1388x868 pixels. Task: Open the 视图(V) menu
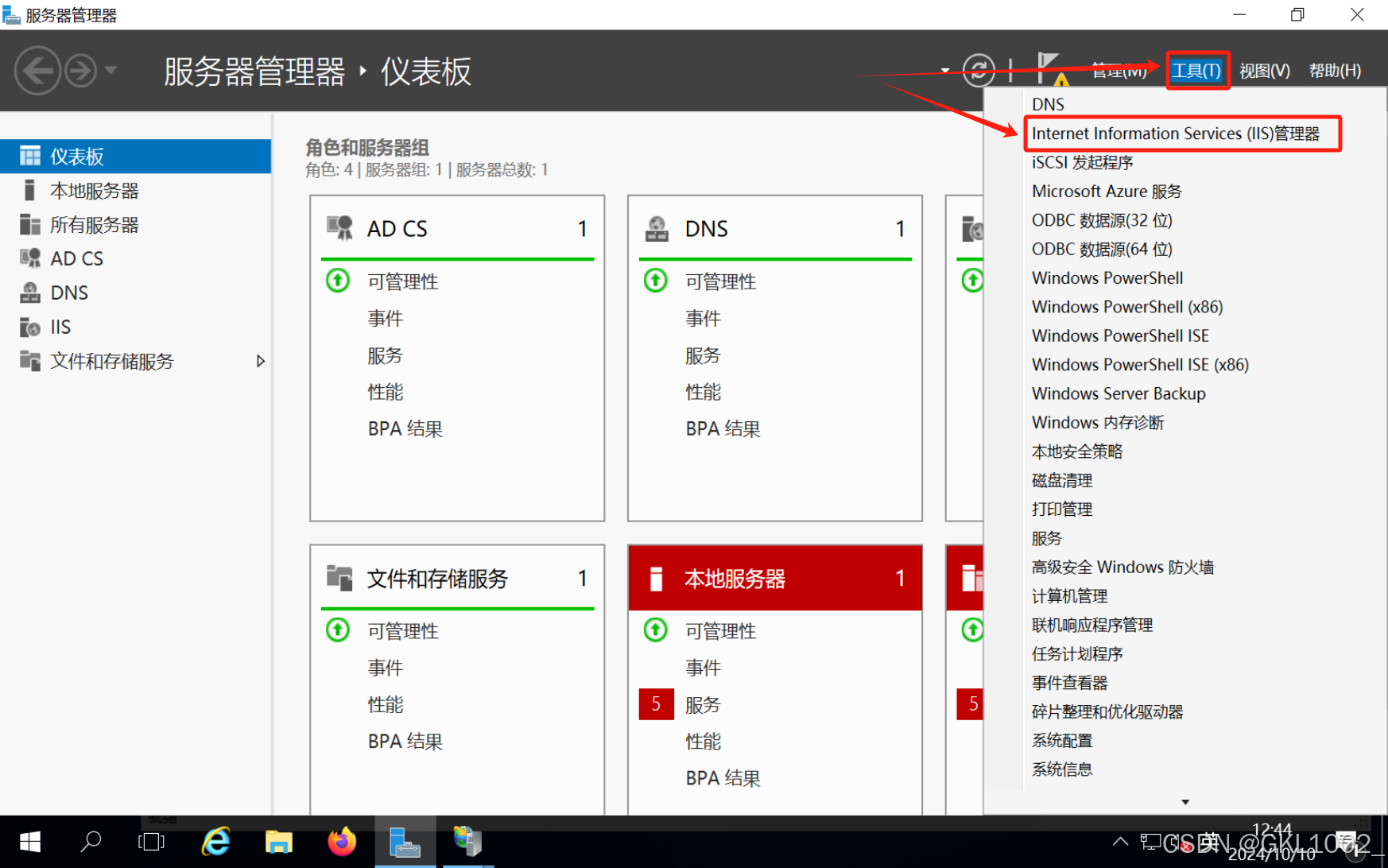(x=1265, y=71)
